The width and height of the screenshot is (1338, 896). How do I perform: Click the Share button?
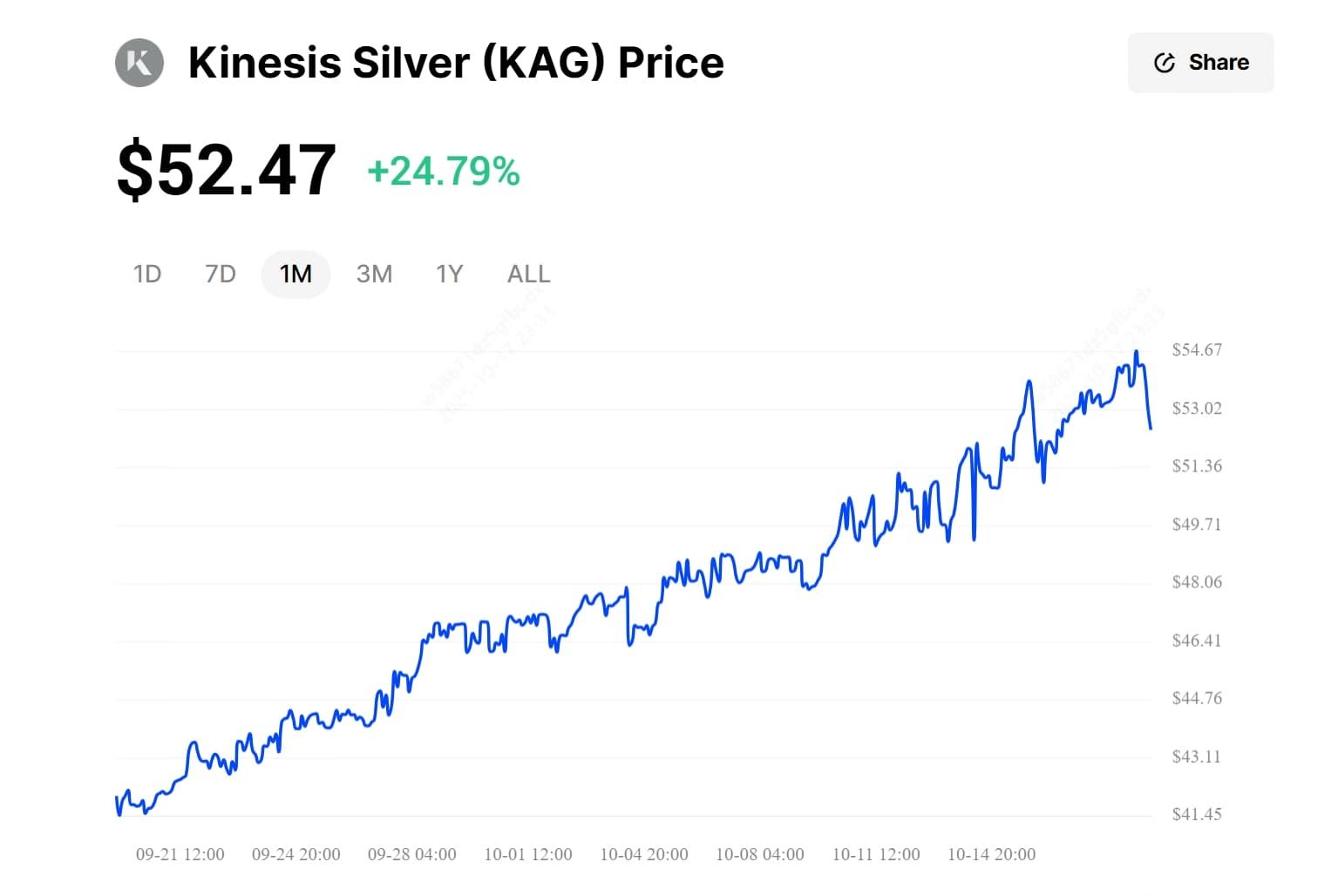pos(1200,63)
